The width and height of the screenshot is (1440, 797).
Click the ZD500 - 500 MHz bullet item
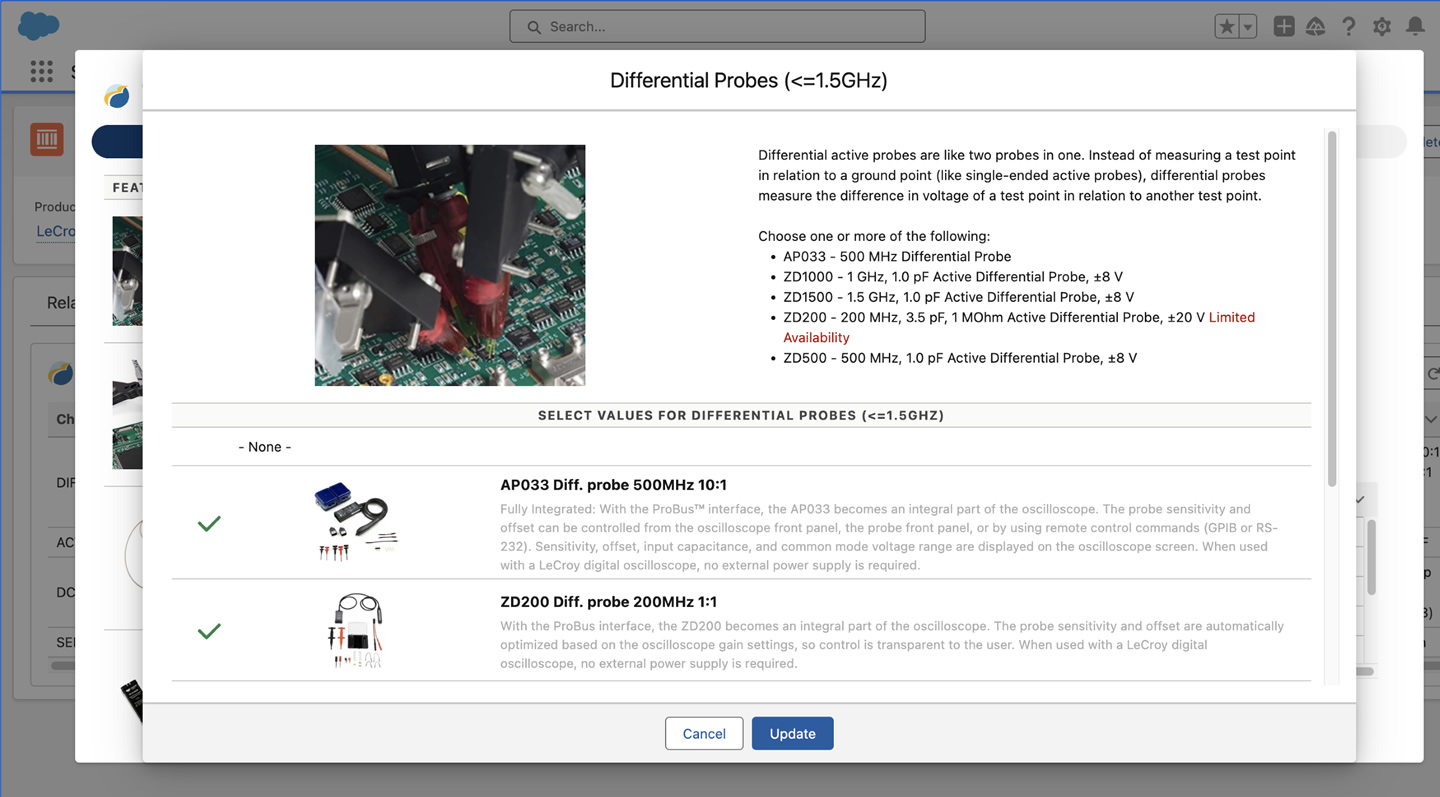click(x=960, y=358)
